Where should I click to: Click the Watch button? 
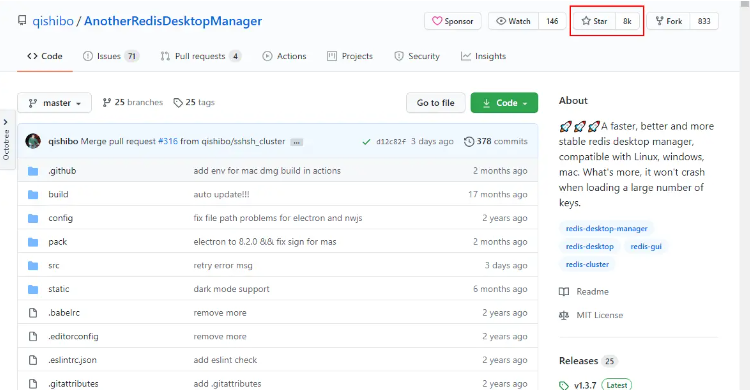(x=514, y=21)
